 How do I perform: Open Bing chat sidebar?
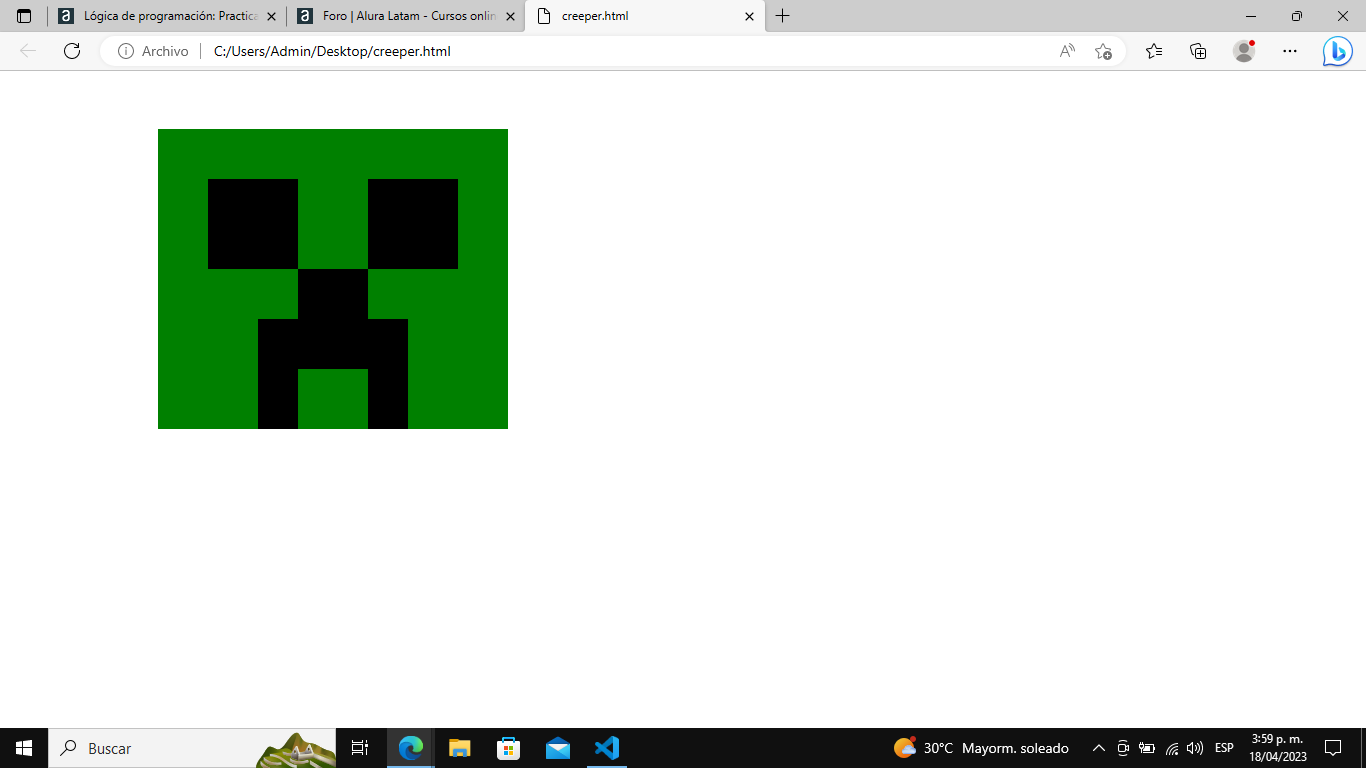pyautogui.click(x=1337, y=51)
